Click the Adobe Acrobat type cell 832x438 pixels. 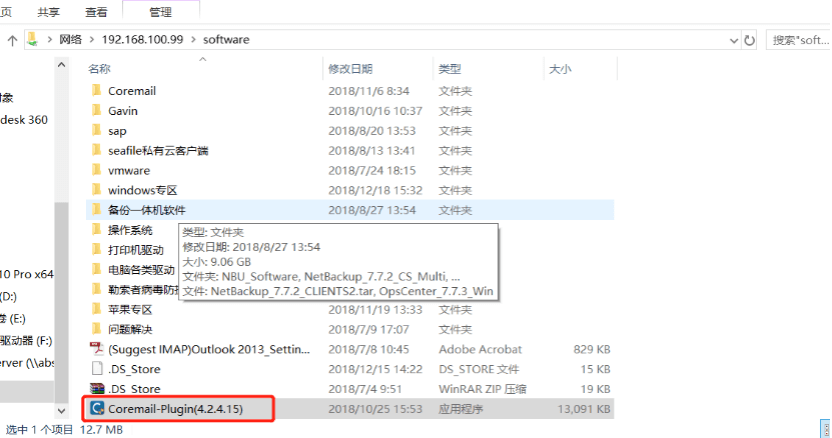(x=480, y=349)
